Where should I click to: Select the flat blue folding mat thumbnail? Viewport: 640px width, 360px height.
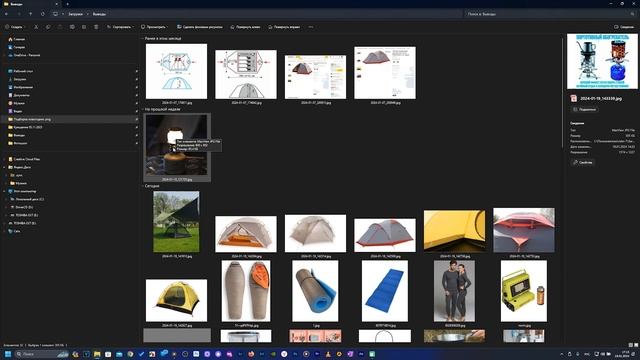click(384, 291)
